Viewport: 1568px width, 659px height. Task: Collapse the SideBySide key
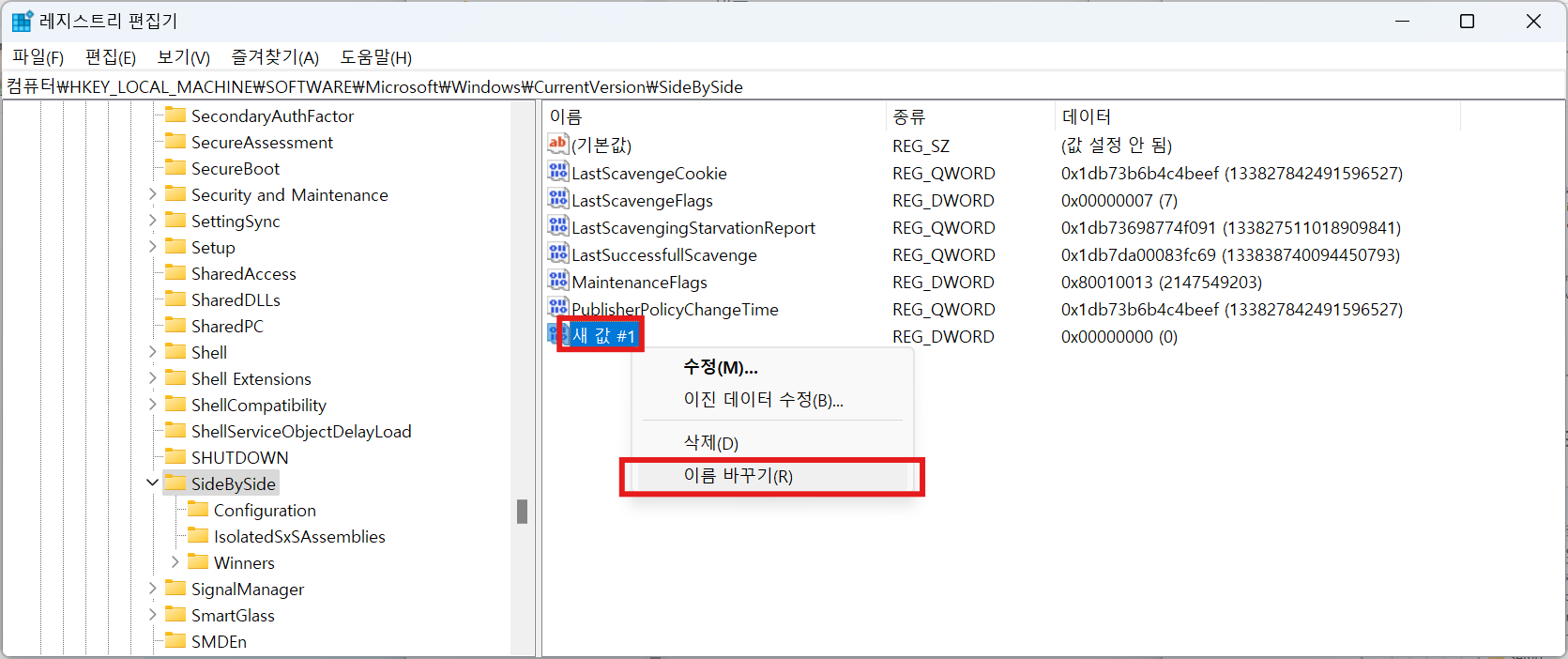tap(153, 483)
